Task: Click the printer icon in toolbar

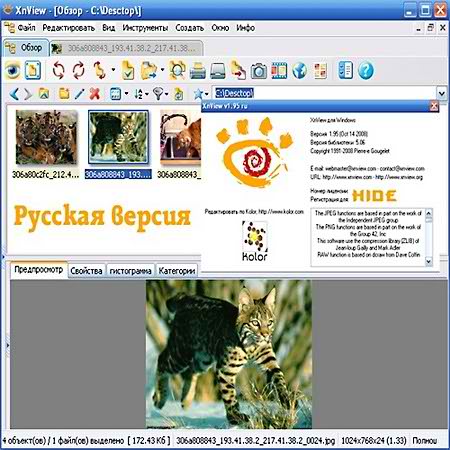Action: pos(198,71)
